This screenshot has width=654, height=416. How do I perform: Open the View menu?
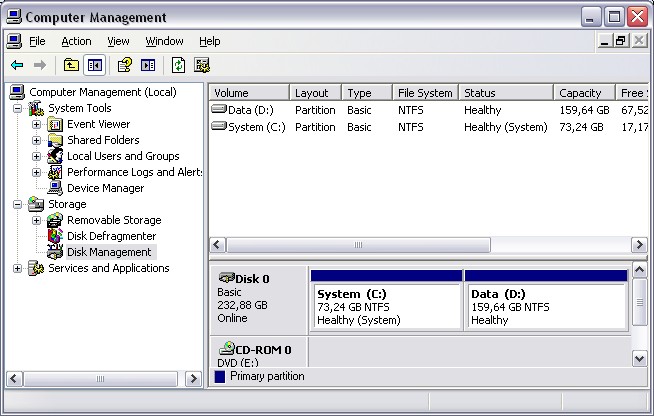[x=119, y=41]
